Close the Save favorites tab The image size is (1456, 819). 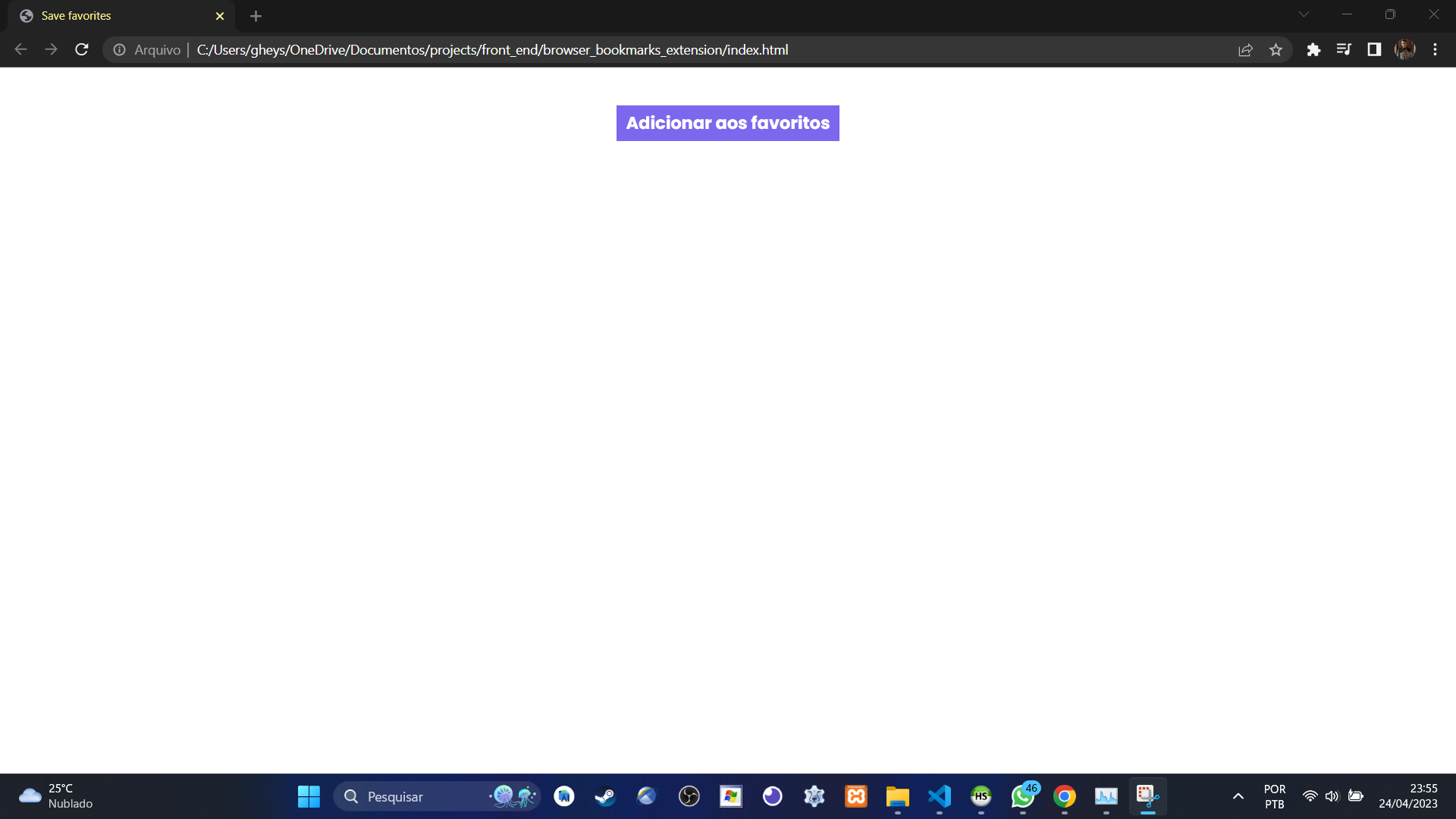click(220, 16)
